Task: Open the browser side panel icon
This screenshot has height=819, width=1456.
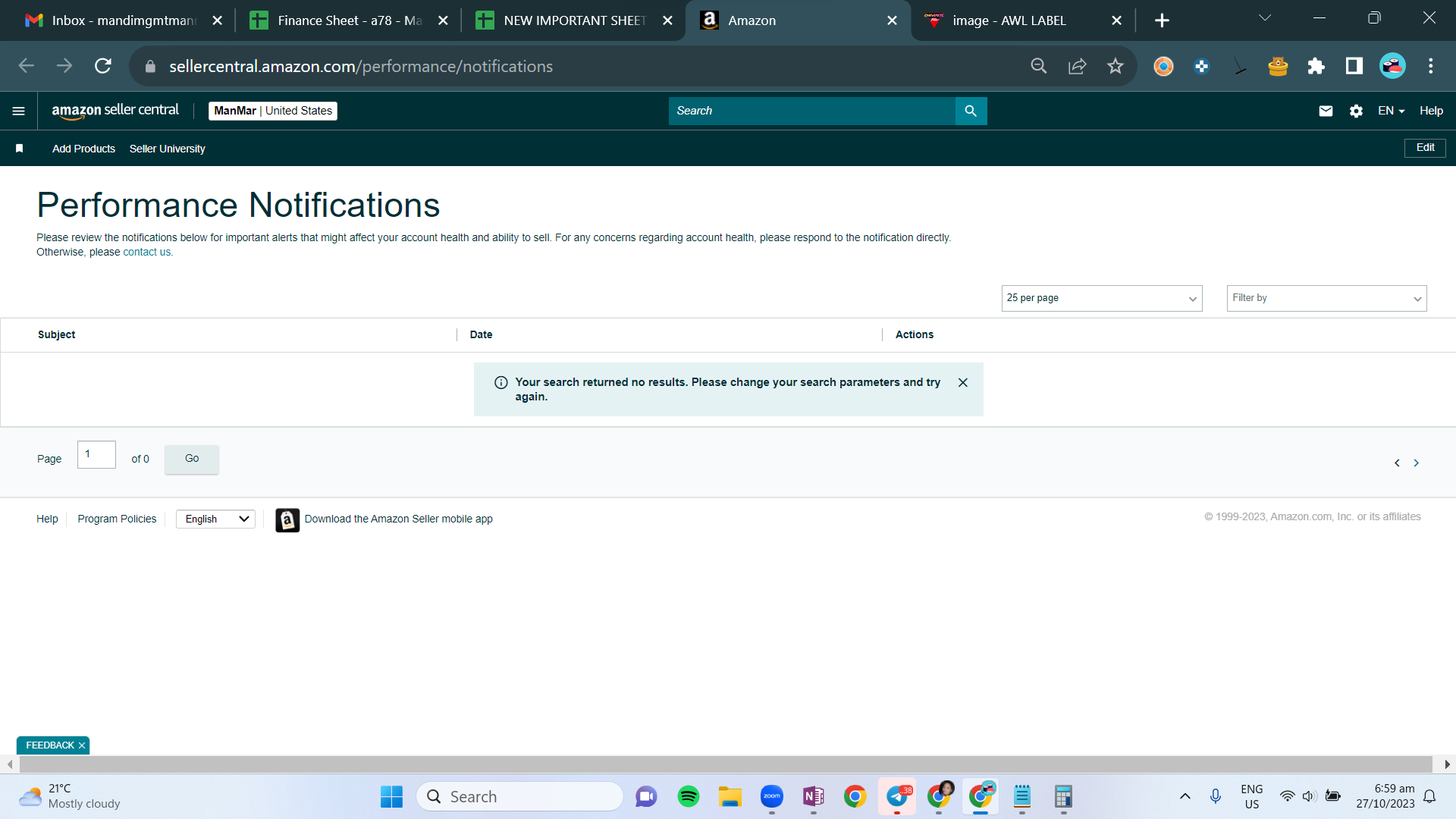Action: [1354, 66]
